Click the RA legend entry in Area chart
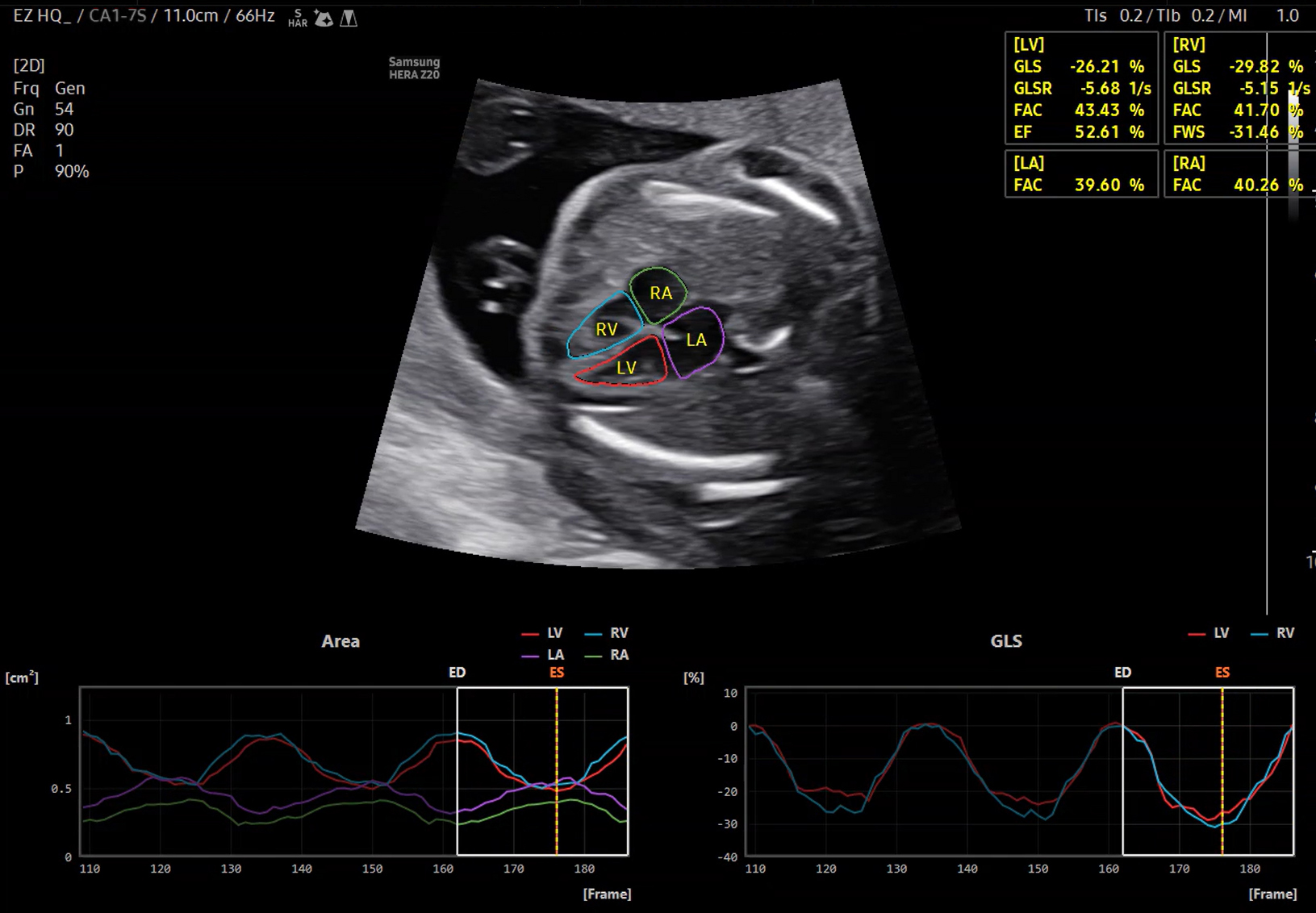 coord(607,655)
